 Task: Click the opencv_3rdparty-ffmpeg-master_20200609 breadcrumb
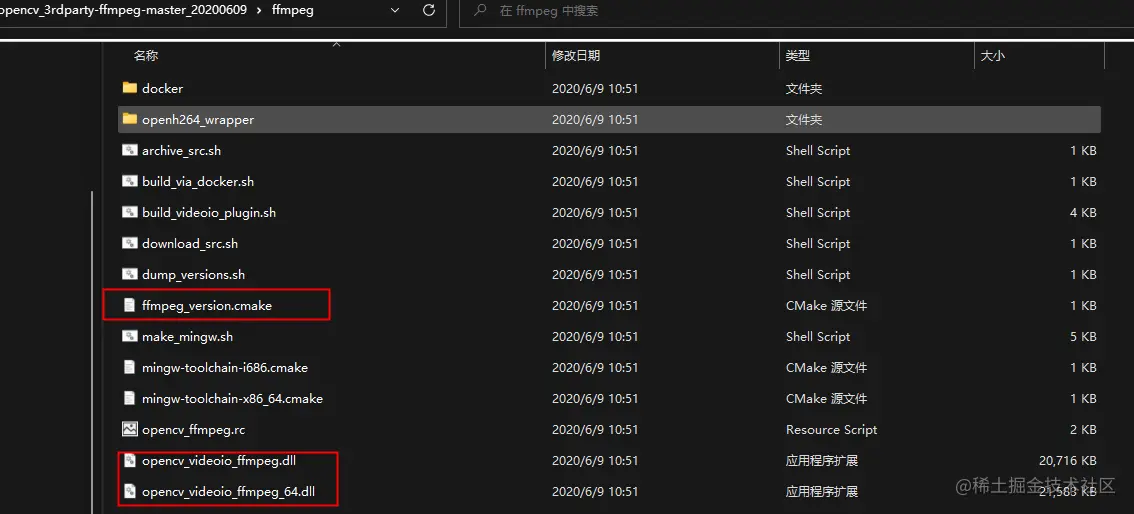(x=125, y=11)
